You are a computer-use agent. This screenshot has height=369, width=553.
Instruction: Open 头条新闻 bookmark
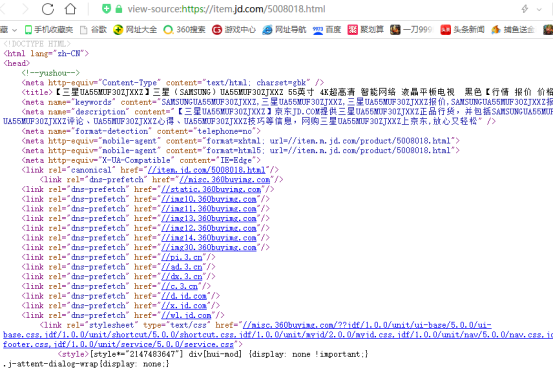[462, 30]
